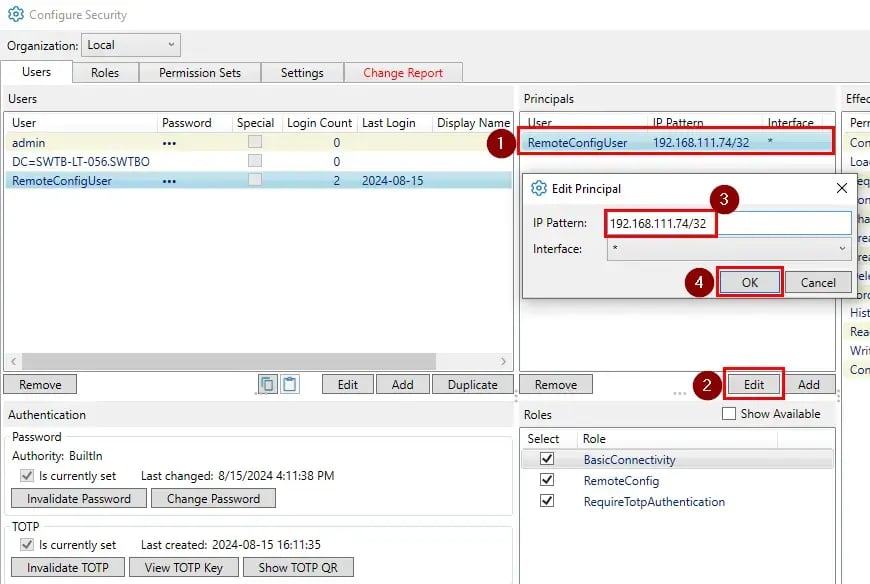Open the Change Report tab
Viewport: 870px width, 584px height.
(x=405, y=72)
